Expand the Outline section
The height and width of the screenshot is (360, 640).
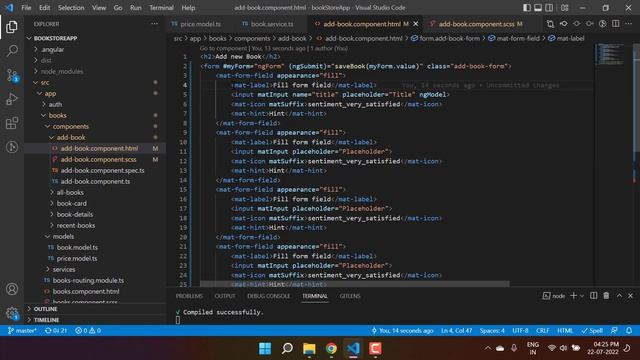point(95,309)
